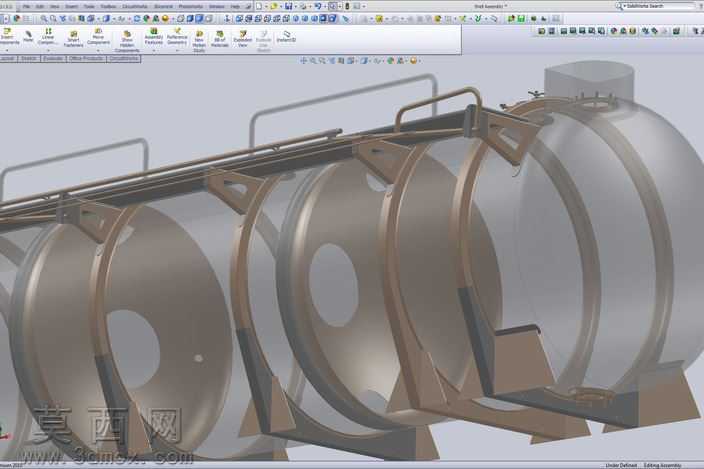Open the Reference Geometry tool
The image size is (704, 469).
(177, 36)
